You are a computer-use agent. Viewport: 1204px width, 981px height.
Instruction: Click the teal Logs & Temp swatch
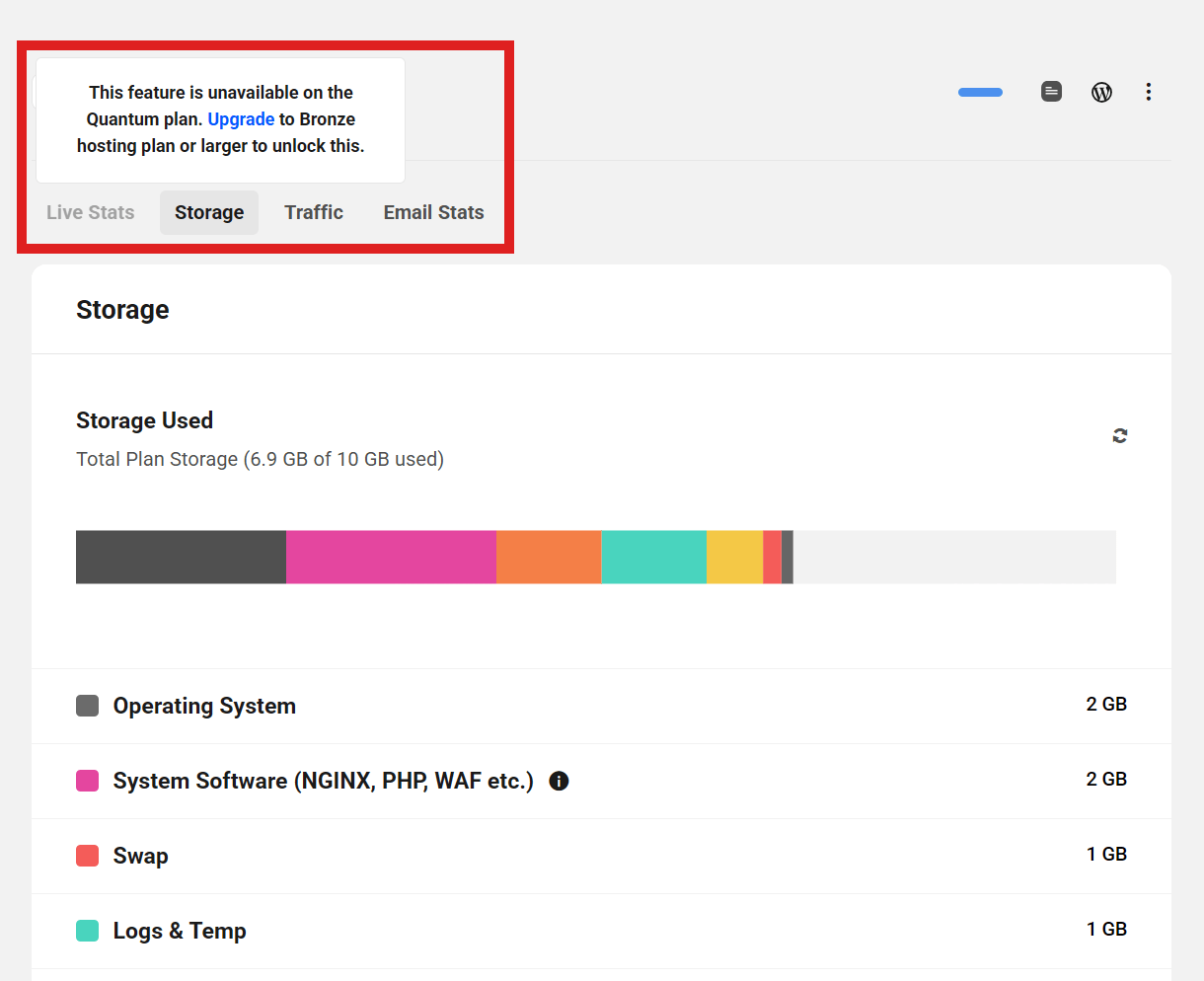(x=87, y=931)
